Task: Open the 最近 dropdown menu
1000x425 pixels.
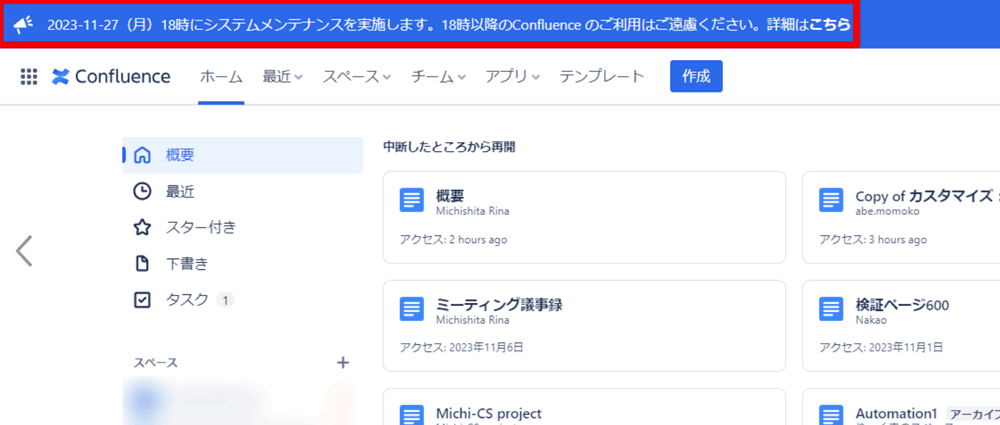Action: (283, 77)
